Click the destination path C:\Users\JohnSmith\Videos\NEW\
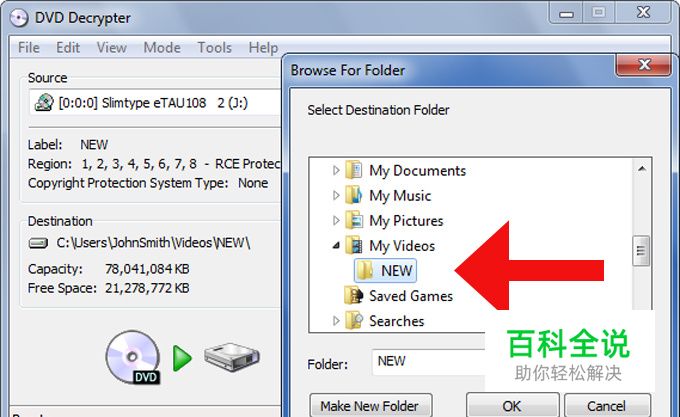This screenshot has height=417, width=680. coord(154,243)
